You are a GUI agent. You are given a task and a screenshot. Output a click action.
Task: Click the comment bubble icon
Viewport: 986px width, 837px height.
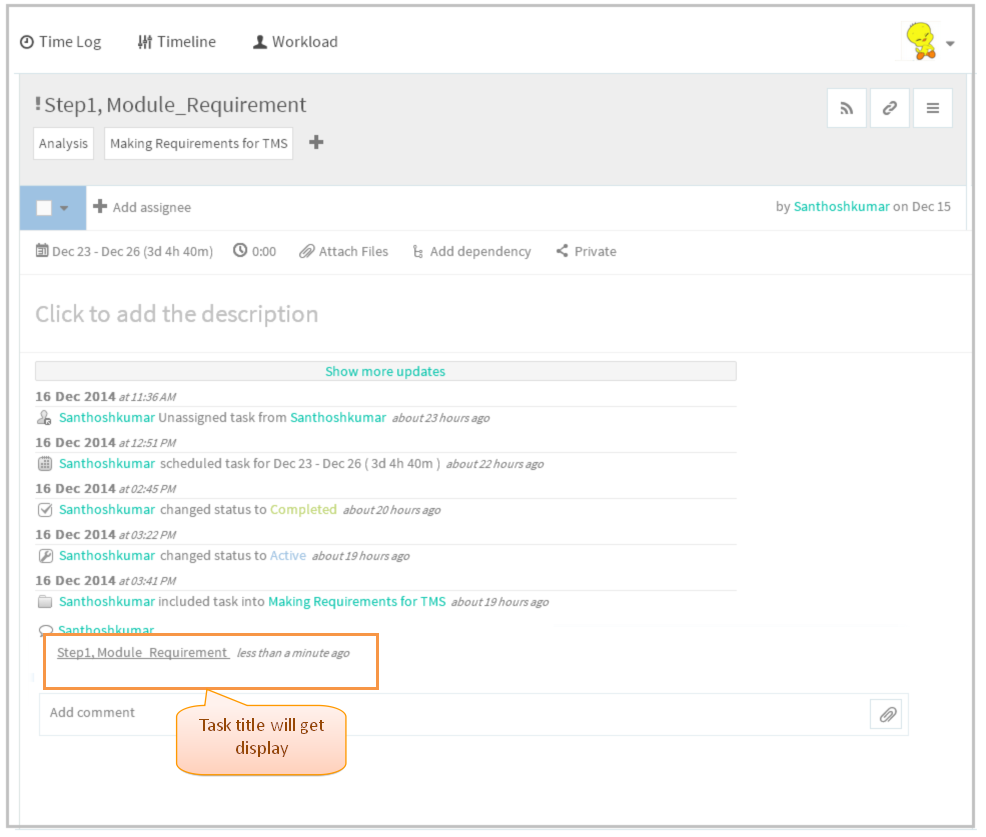coord(45,629)
